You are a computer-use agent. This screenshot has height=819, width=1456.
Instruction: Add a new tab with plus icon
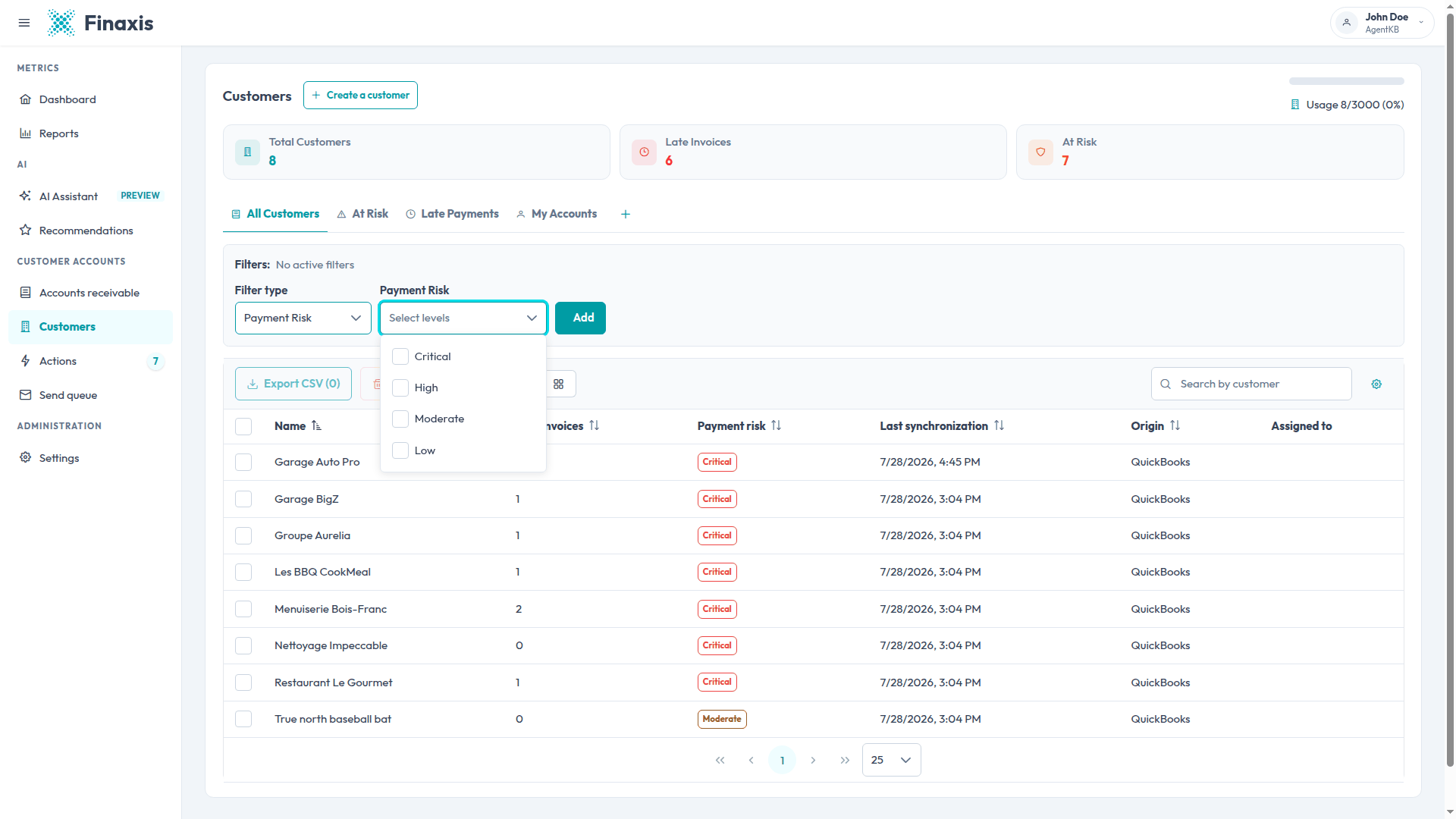tap(626, 215)
